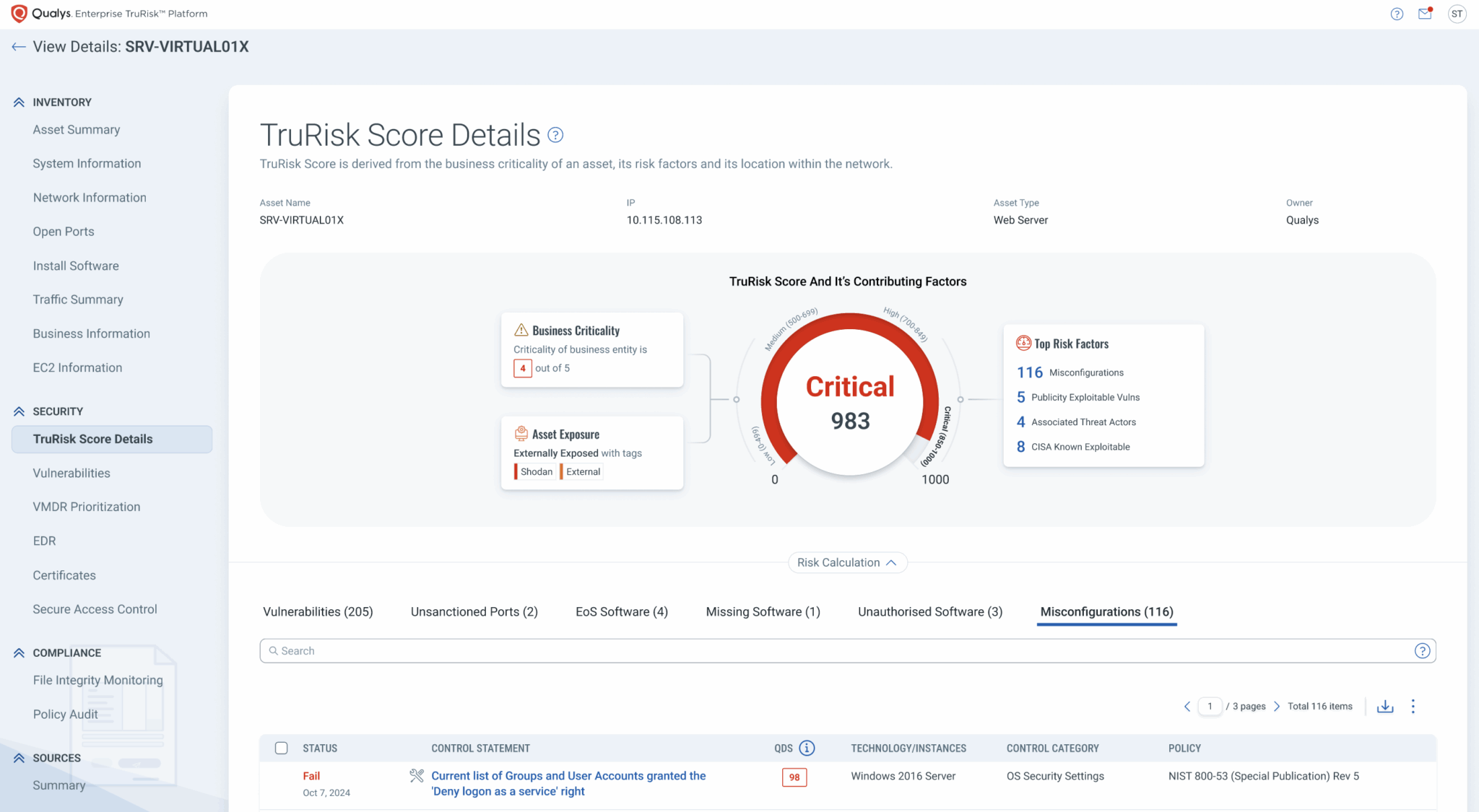Check the select-all box in the table header

tap(281, 748)
